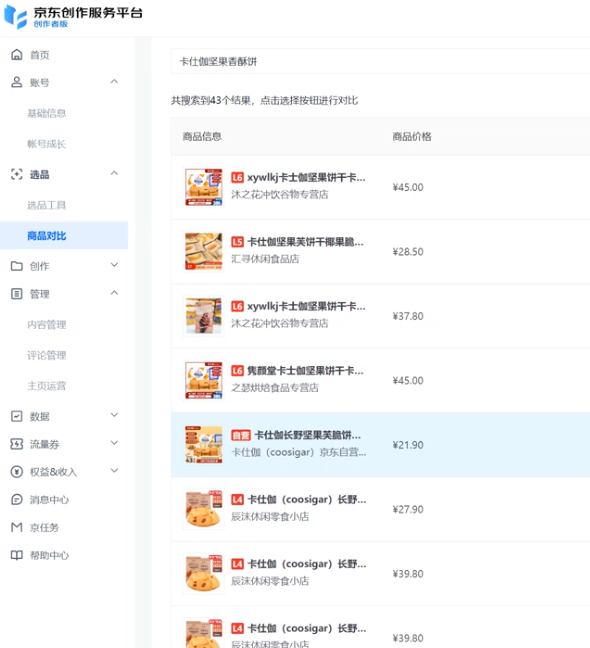Click thumbnail of first xywlkj ¥45.00 product

[204, 187]
